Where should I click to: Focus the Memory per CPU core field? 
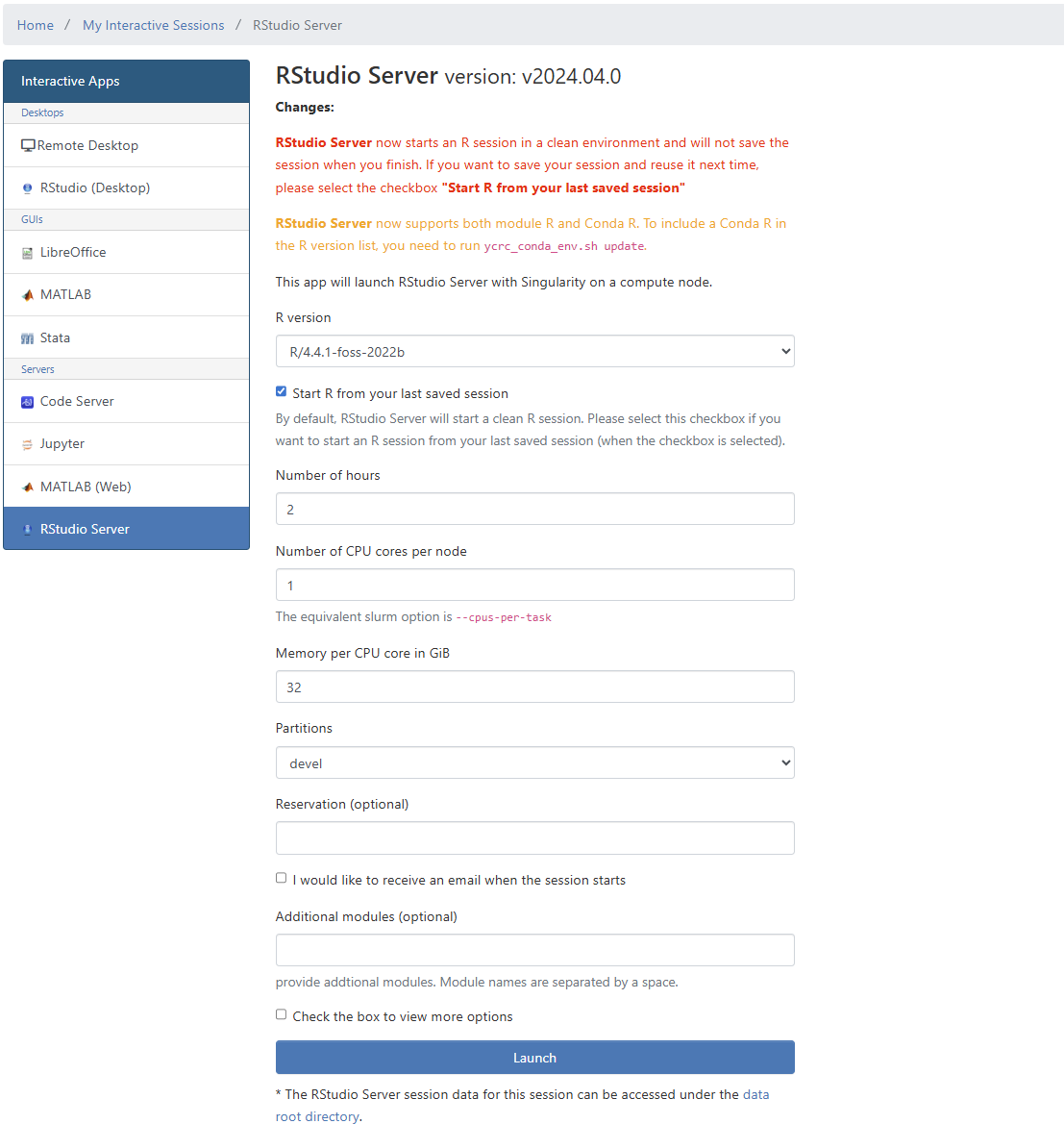pos(534,687)
